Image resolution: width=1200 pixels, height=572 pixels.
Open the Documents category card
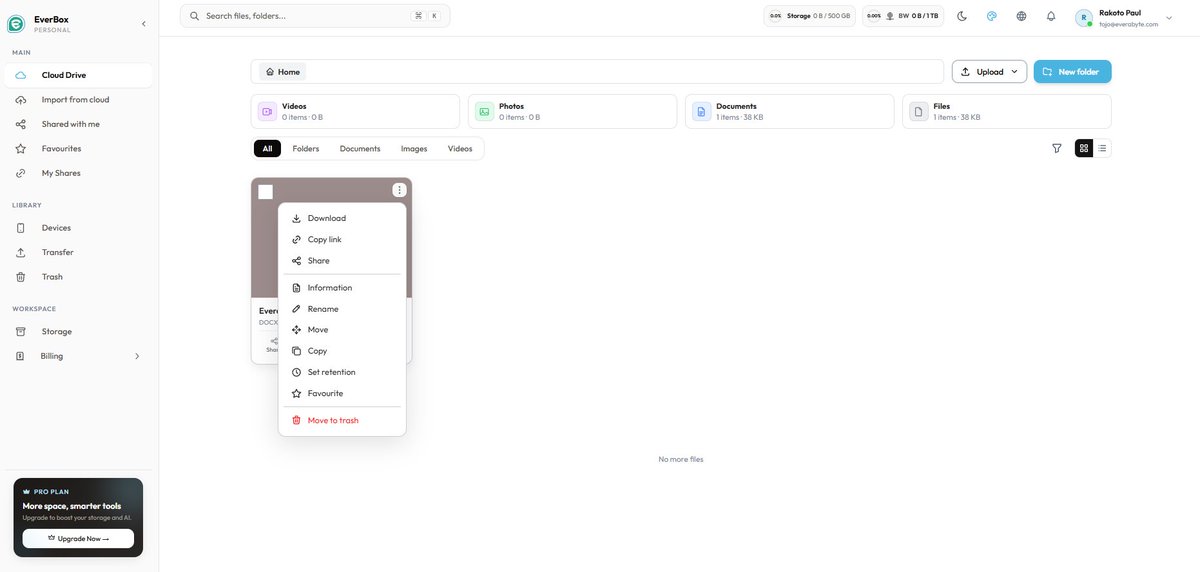click(x=789, y=112)
